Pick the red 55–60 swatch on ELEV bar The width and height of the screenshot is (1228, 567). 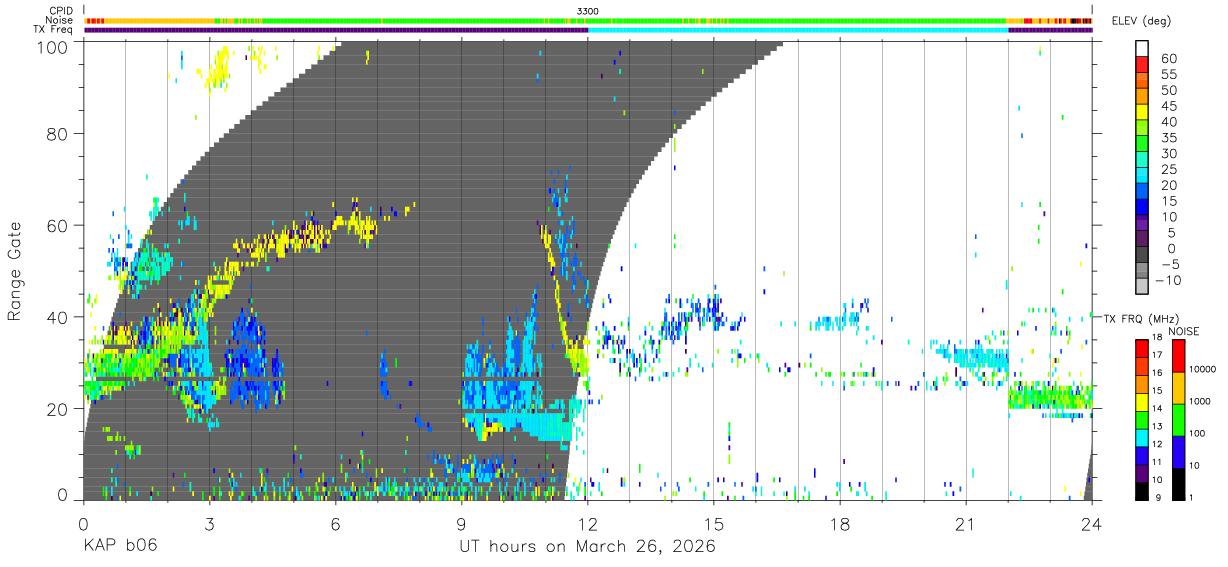point(1144,66)
